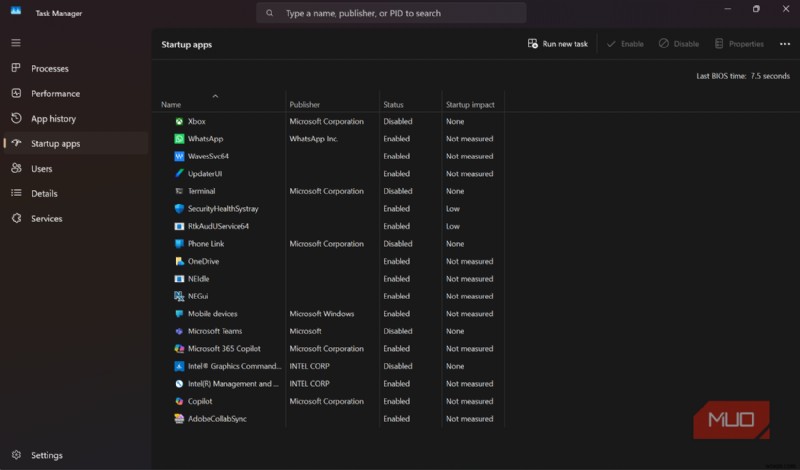Screen dimensions: 800x470
Task: Sort by the Status column header
Action: 393,105
